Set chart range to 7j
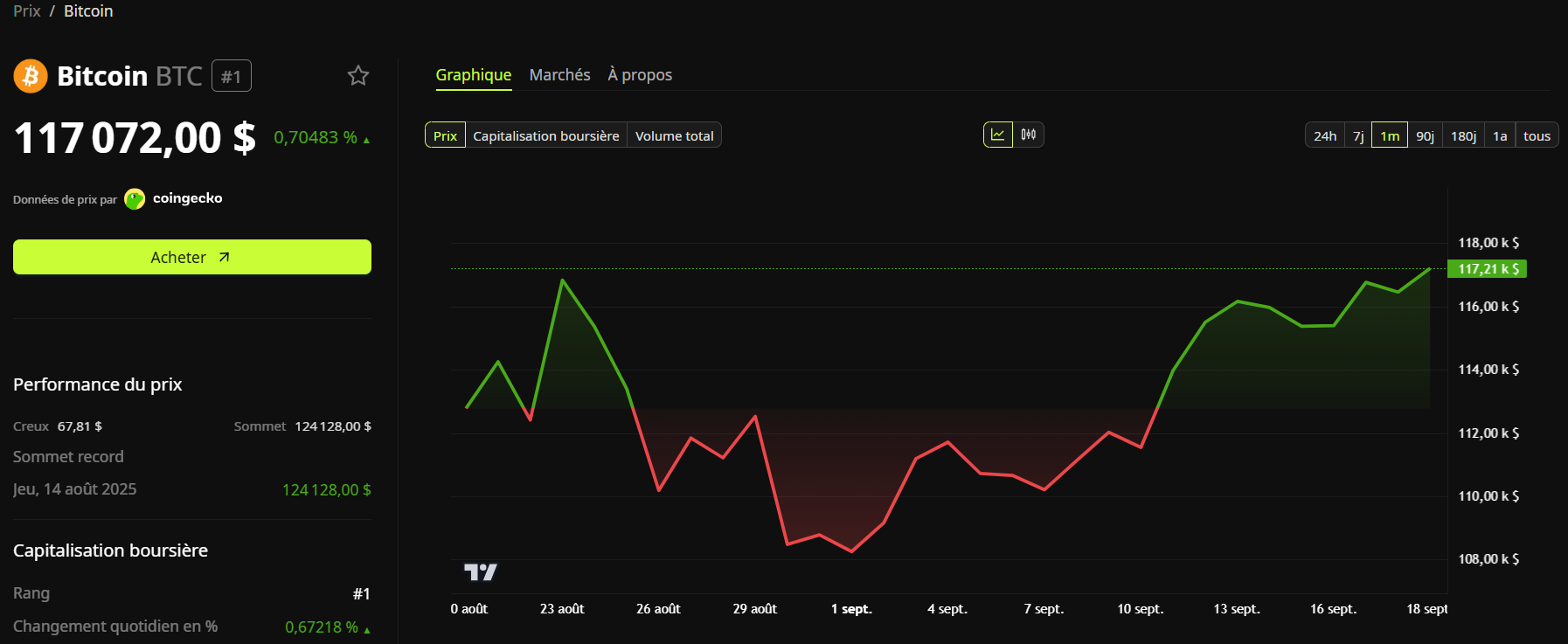The height and width of the screenshot is (644, 1568). (x=1358, y=135)
